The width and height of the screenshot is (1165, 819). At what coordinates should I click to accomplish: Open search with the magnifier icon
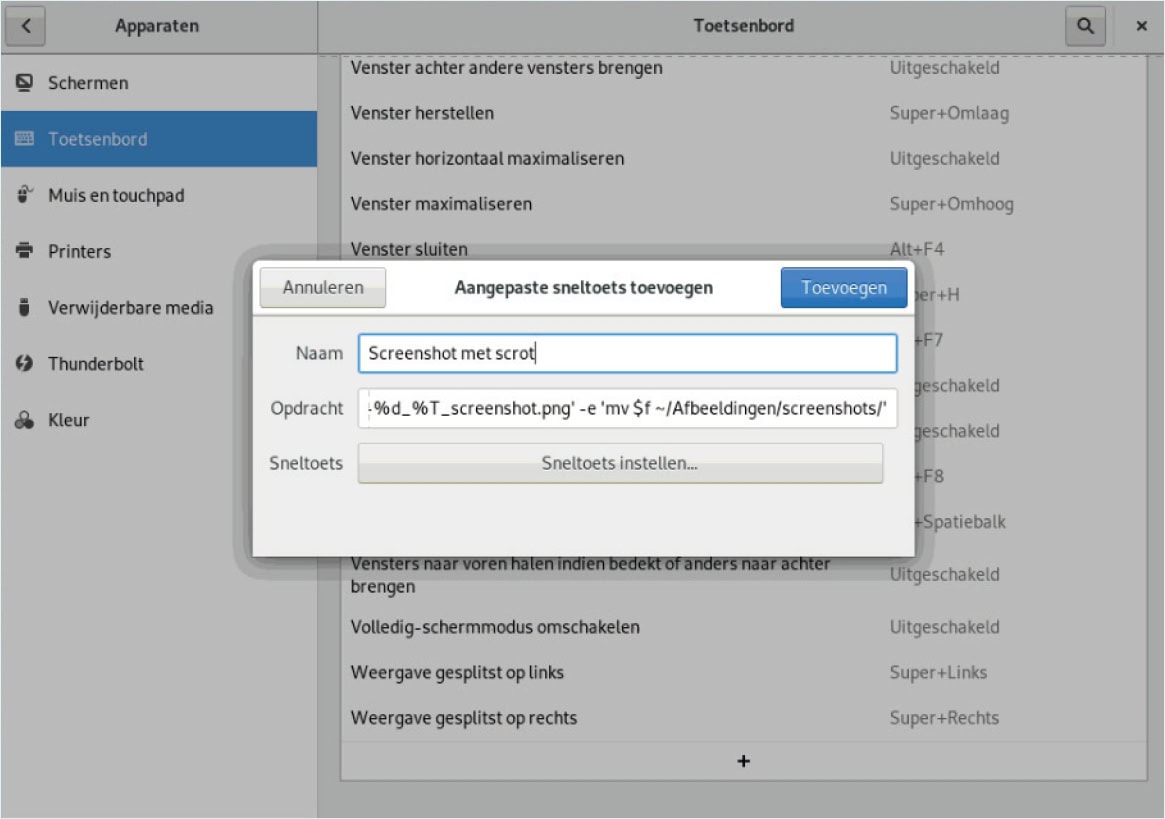pos(1084,26)
